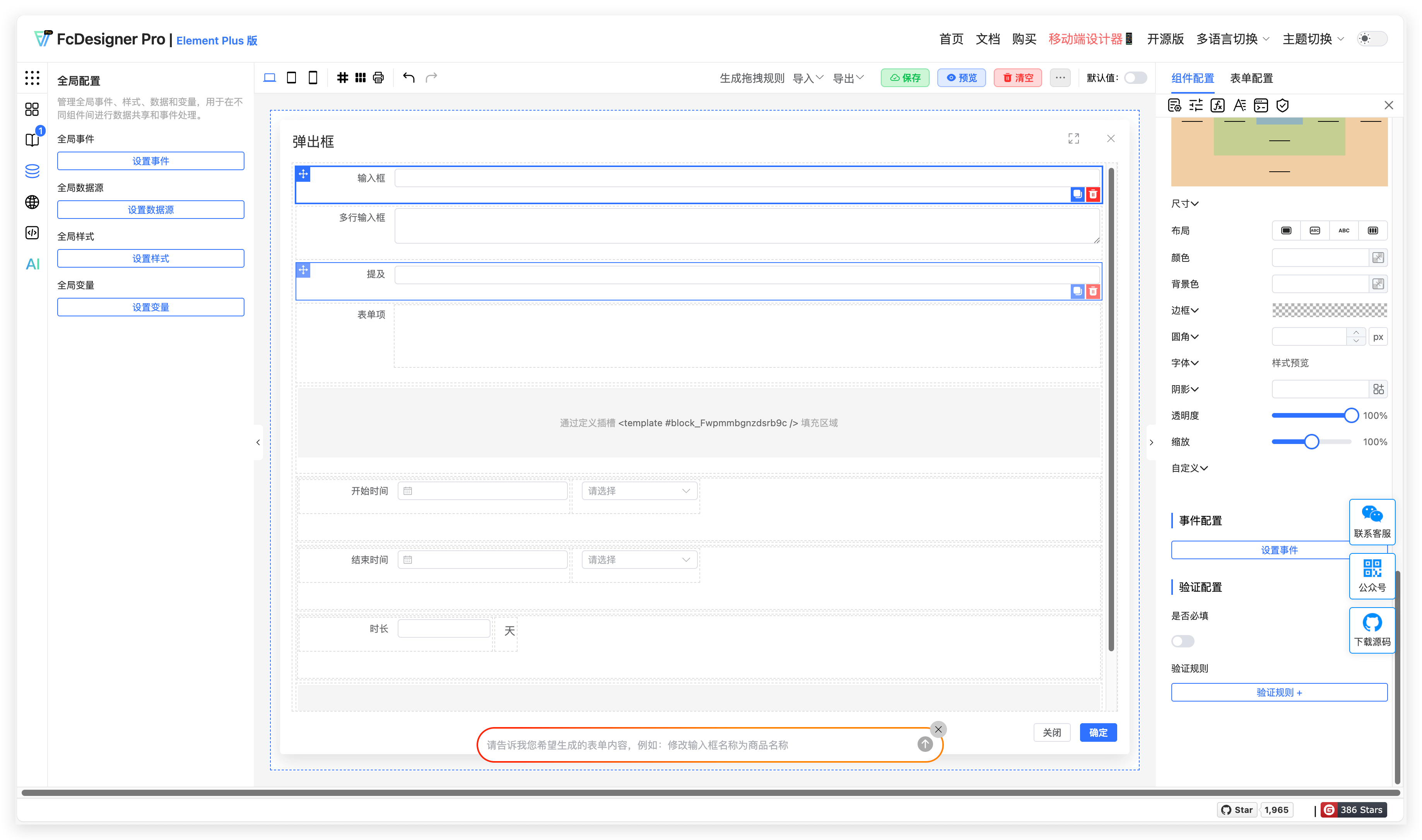The width and height of the screenshot is (1422, 840).
Task: Toggle the light/dark theme switch
Action: point(1372,39)
